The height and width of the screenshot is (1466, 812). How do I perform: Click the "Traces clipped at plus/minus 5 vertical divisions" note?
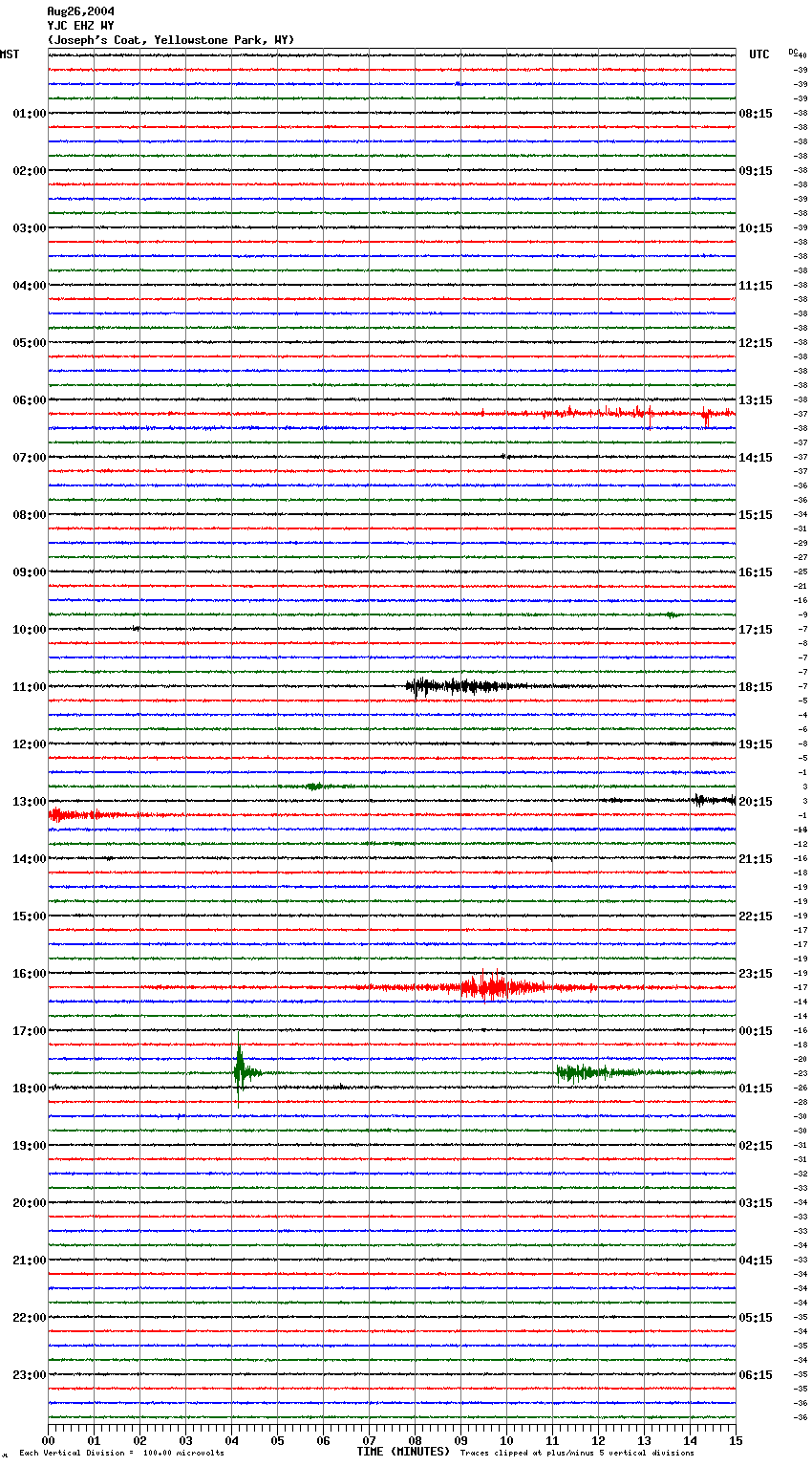click(577, 1453)
